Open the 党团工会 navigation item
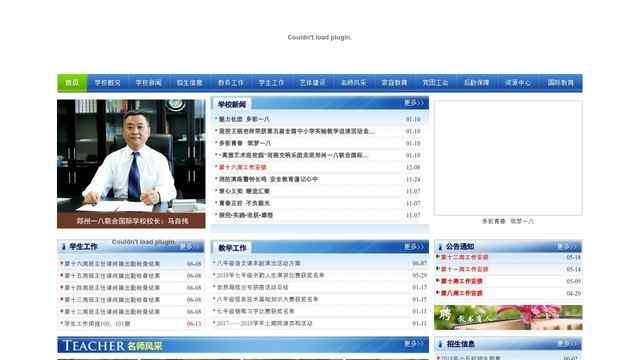 point(436,83)
